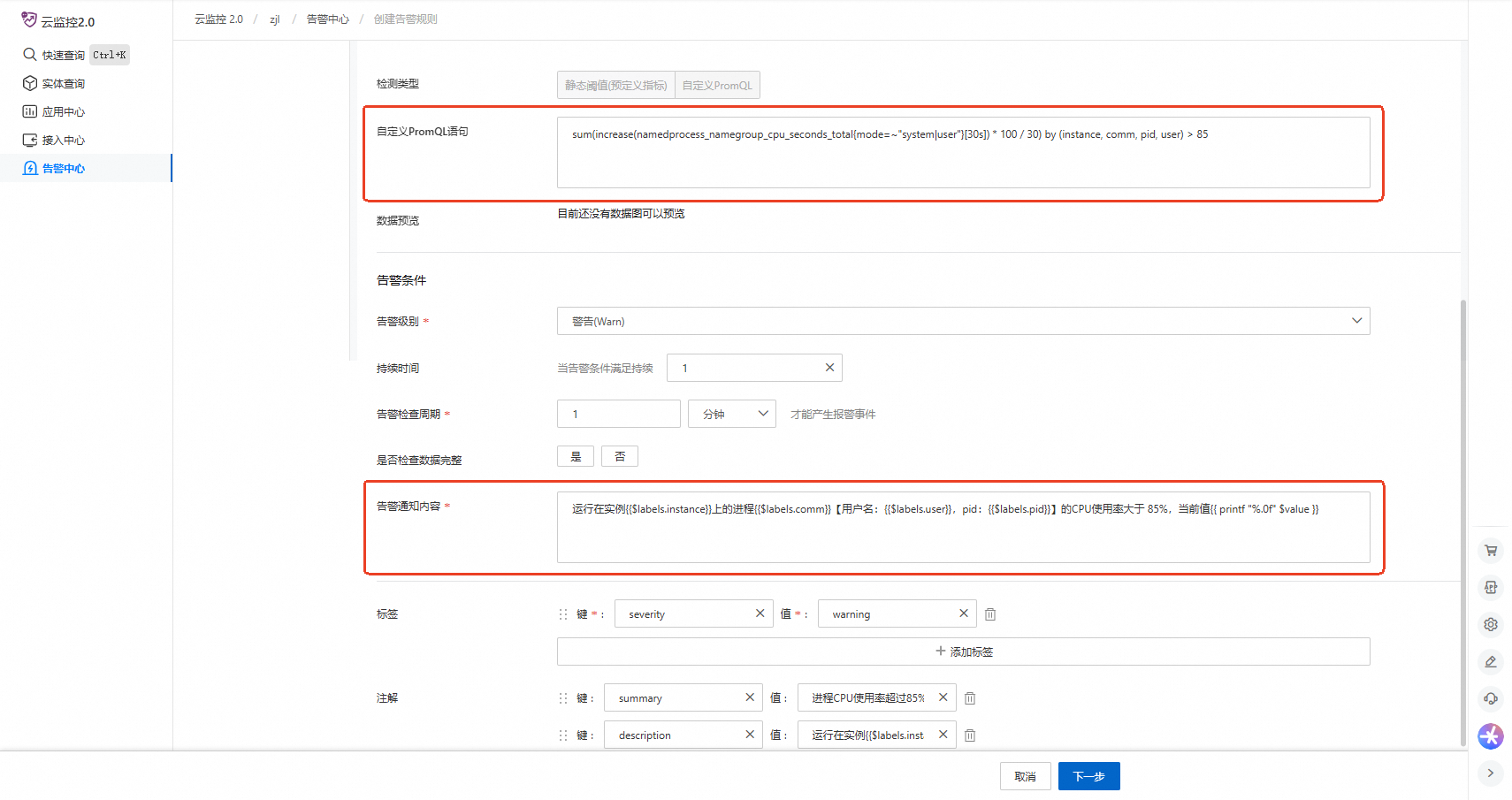Clear the severity key field
1512x800 pixels.
pyautogui.click(x=760, y=613)
